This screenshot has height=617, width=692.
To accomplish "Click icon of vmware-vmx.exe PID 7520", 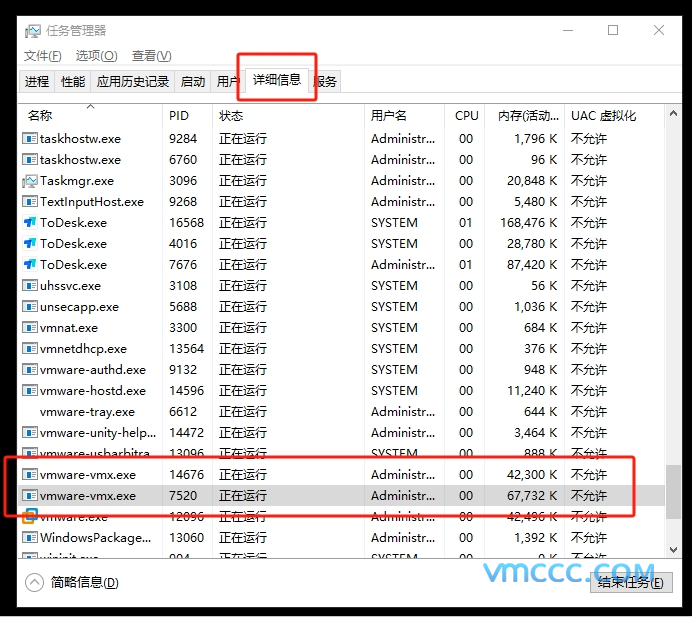I will (x=30, y=496).
